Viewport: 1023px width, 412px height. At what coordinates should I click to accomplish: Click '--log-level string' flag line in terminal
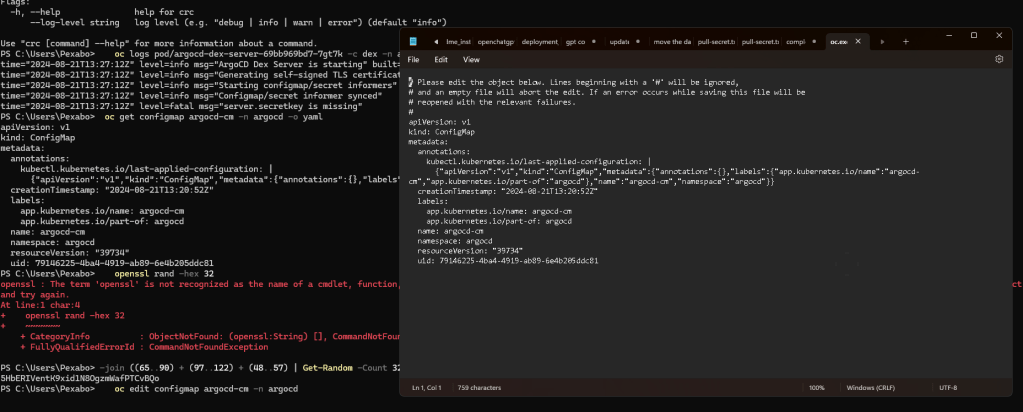point(237,22)
